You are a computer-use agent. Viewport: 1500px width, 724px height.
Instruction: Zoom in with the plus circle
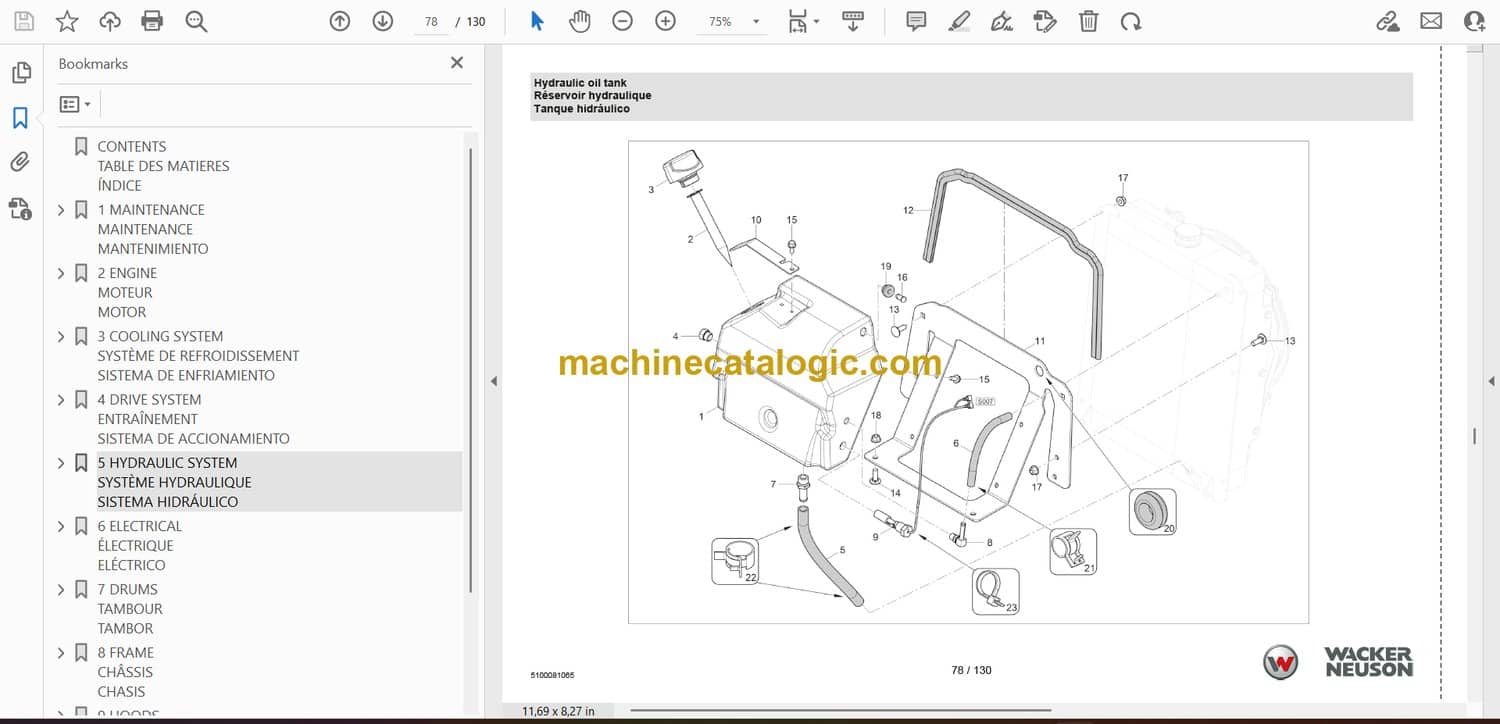pos(665,21)
